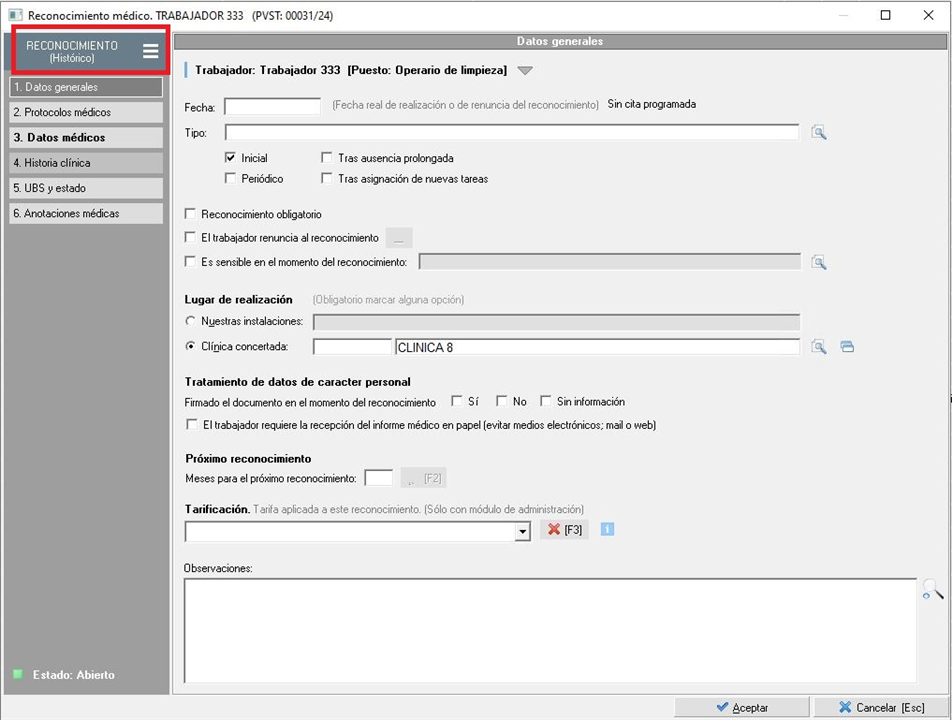Click the Aceptar button
This screenshot has height=720, width=952.
[741, 707]
